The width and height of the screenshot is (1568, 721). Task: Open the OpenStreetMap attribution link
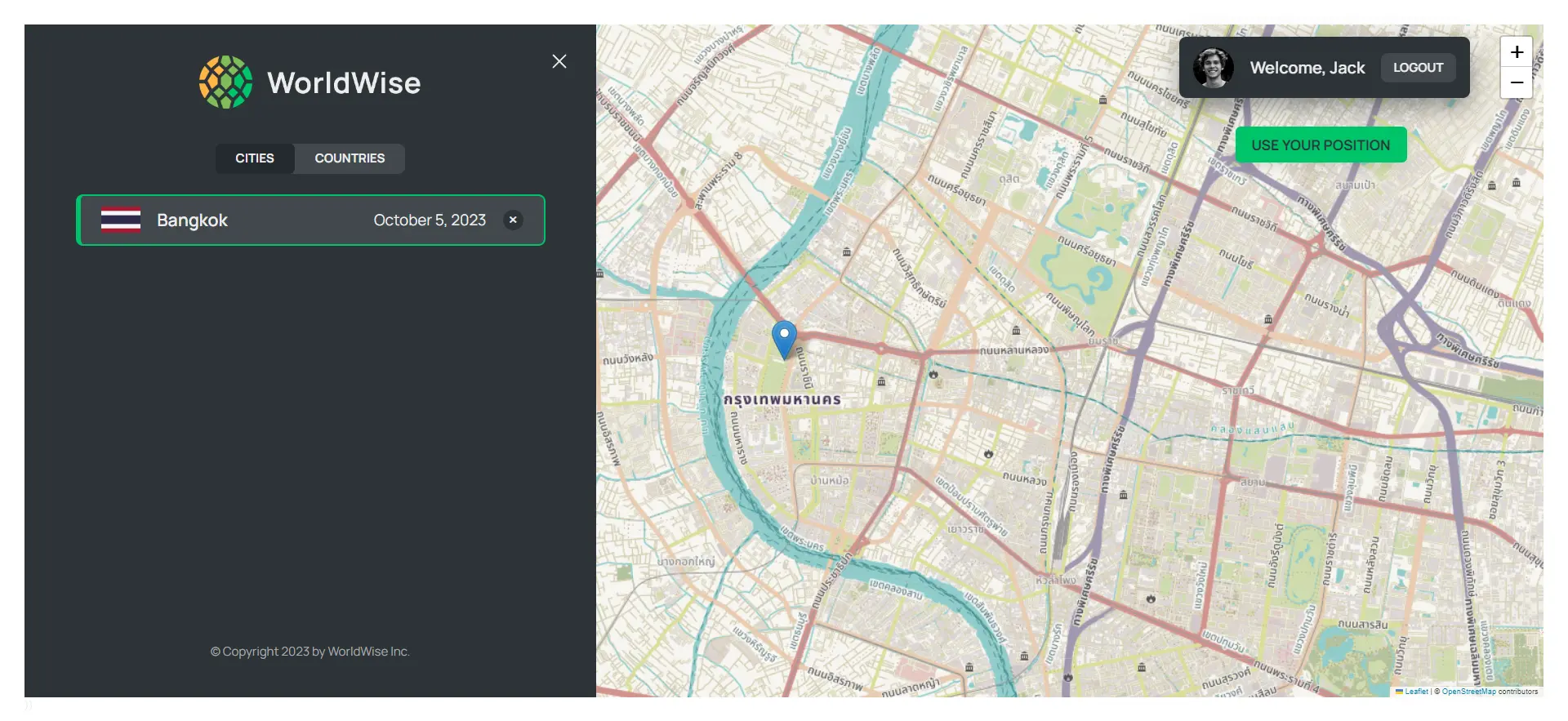(1469, 692)
